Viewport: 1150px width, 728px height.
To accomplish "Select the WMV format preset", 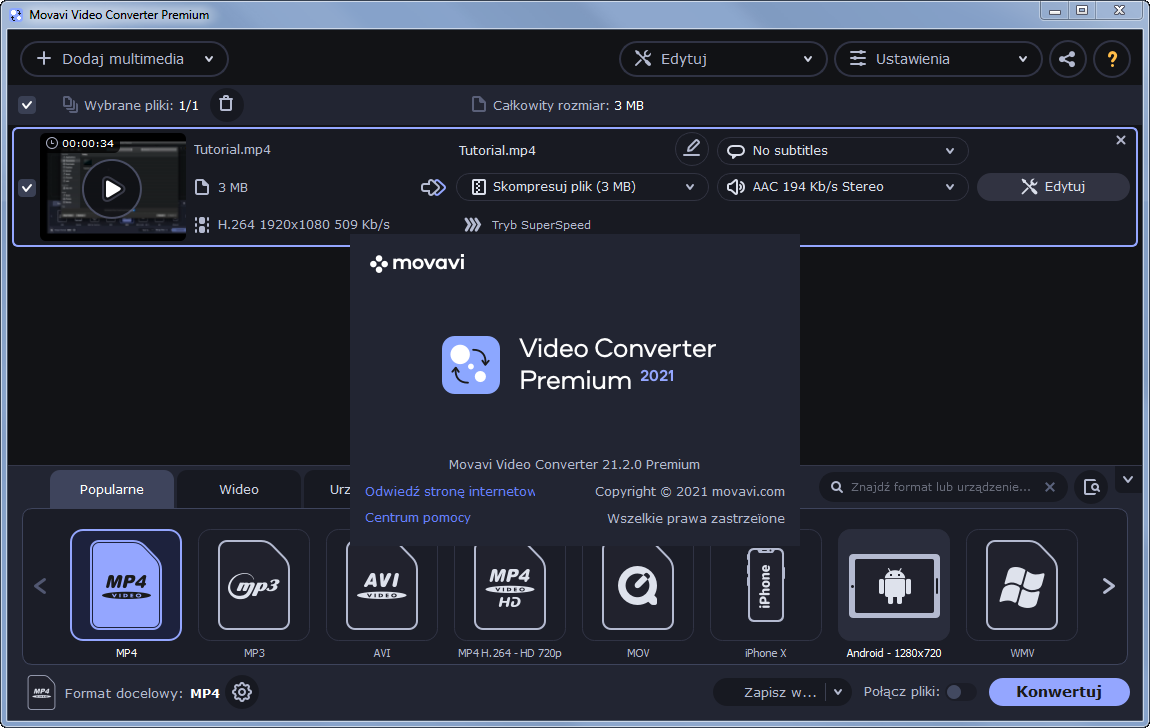I will [1022, 585].
